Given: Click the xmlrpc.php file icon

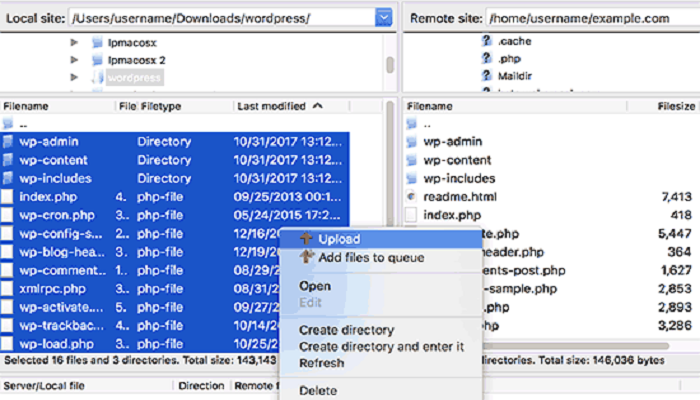Looking at the screenshot, I should tap(7, 289).
